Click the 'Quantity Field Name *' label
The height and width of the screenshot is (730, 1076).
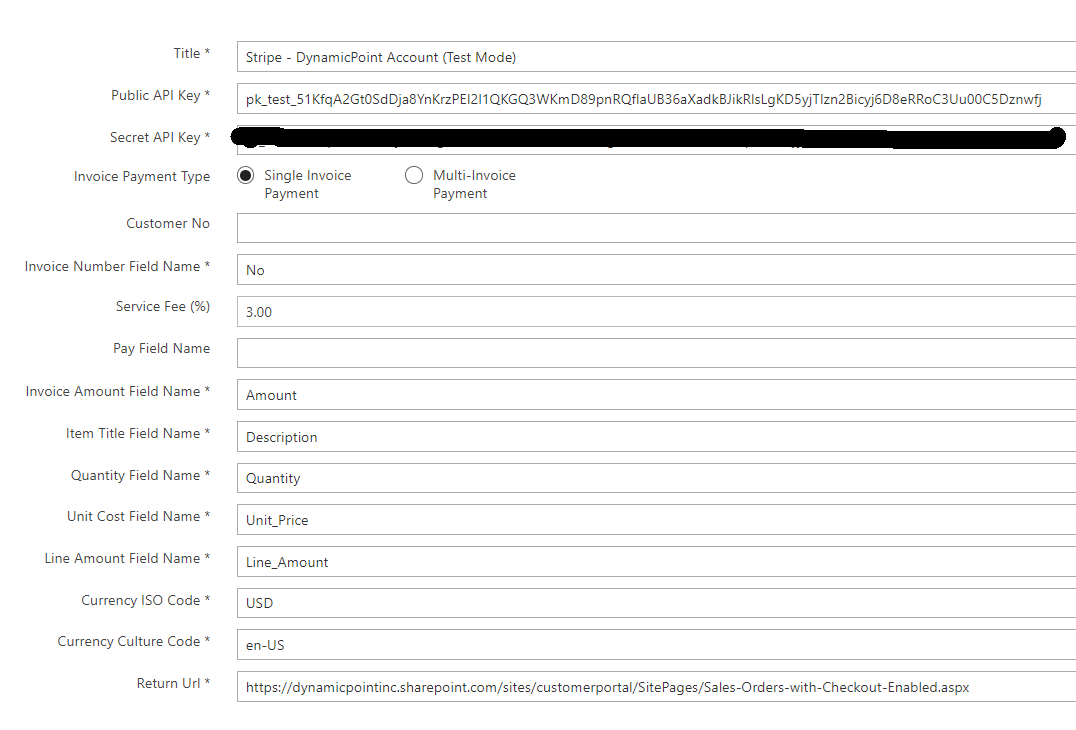pyautogui.click(x=141, y=475)
